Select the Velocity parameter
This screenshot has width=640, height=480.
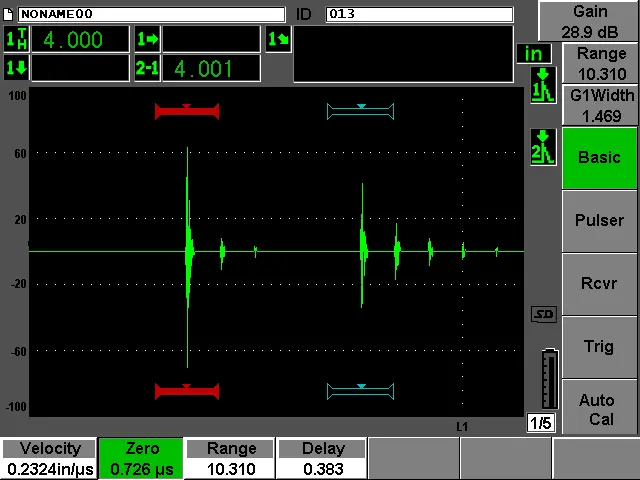[x=49, y=459]
